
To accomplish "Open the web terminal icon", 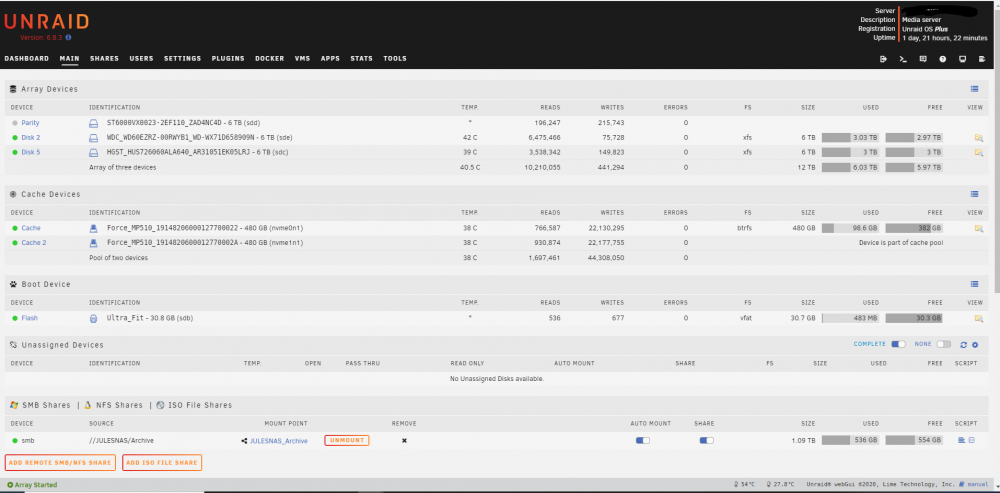I will (x=903, y=59).
